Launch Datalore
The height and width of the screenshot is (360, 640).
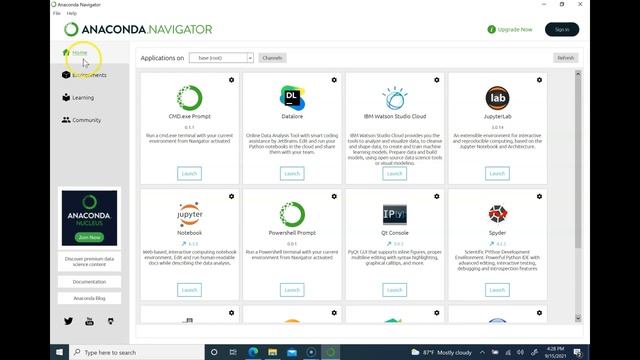tap(292, 173)
